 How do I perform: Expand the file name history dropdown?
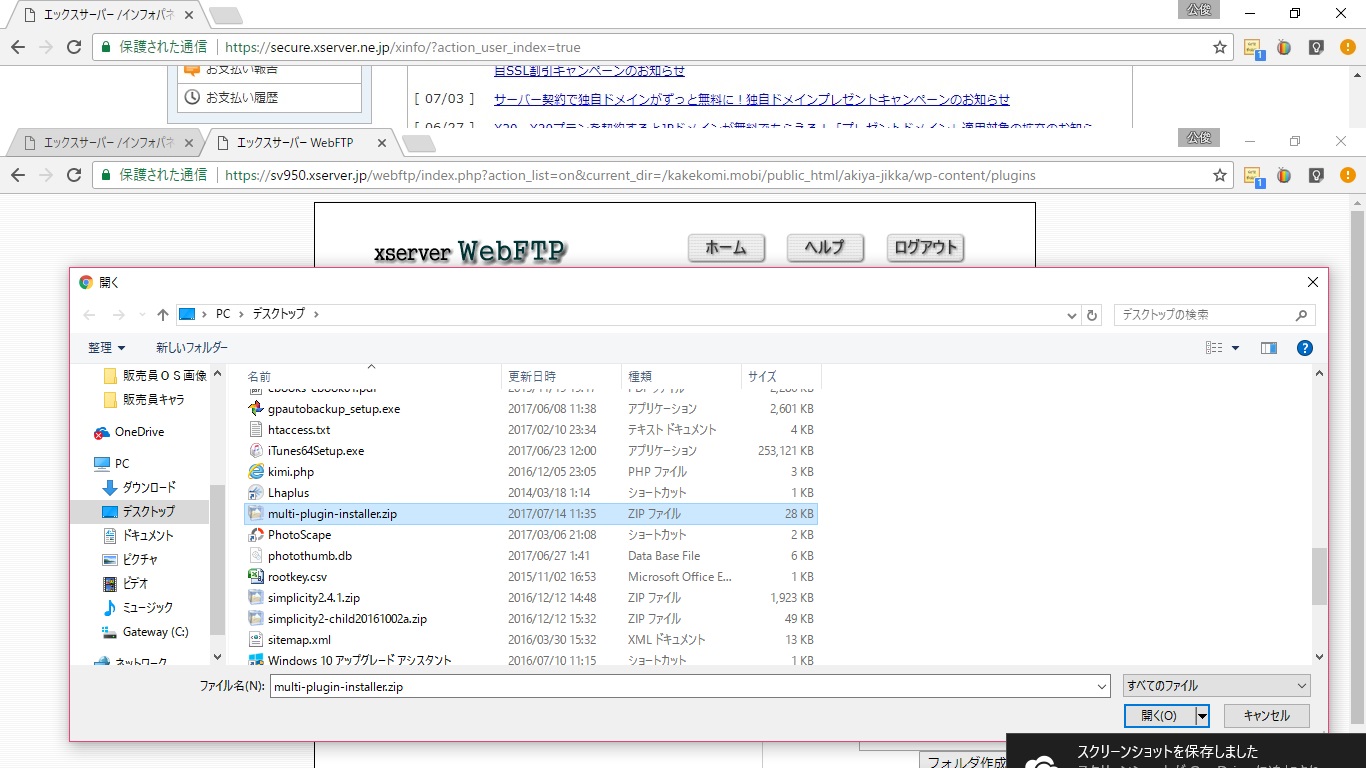(1102, 687)
